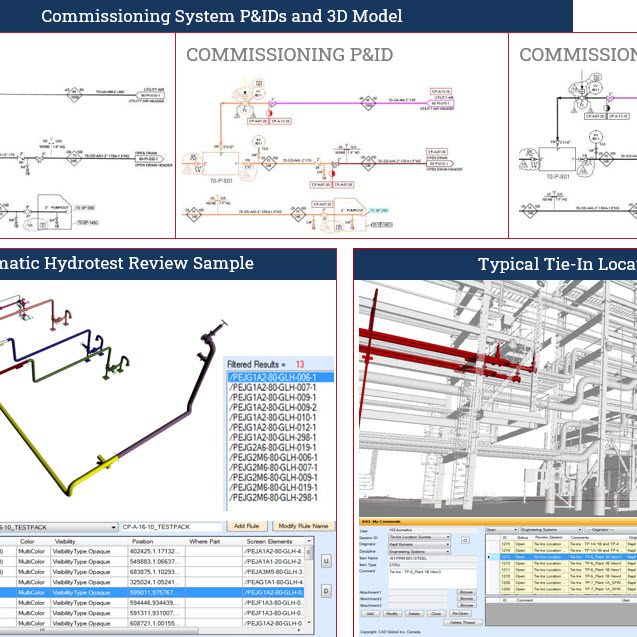
Task: Select filtered result /PEJG1A2-80-GLH-009-1
Action: click(280, 397)
